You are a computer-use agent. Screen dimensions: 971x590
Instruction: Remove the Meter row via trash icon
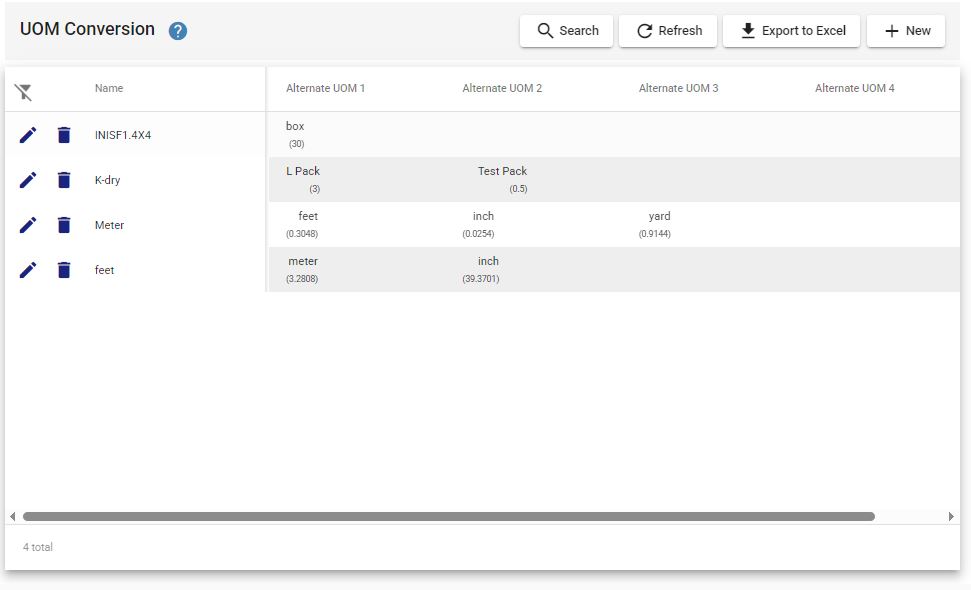[x=64, y=225]
